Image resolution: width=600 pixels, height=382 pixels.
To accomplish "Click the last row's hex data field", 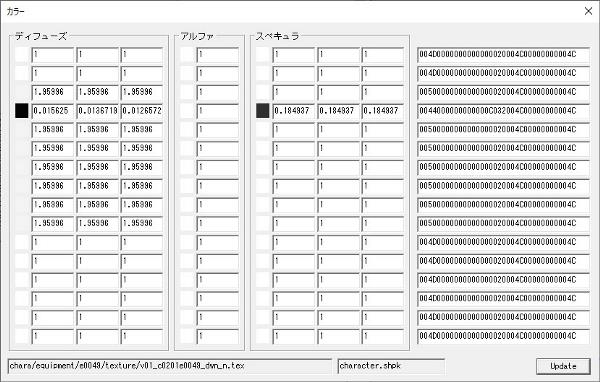I will click(x=503, y=336).
